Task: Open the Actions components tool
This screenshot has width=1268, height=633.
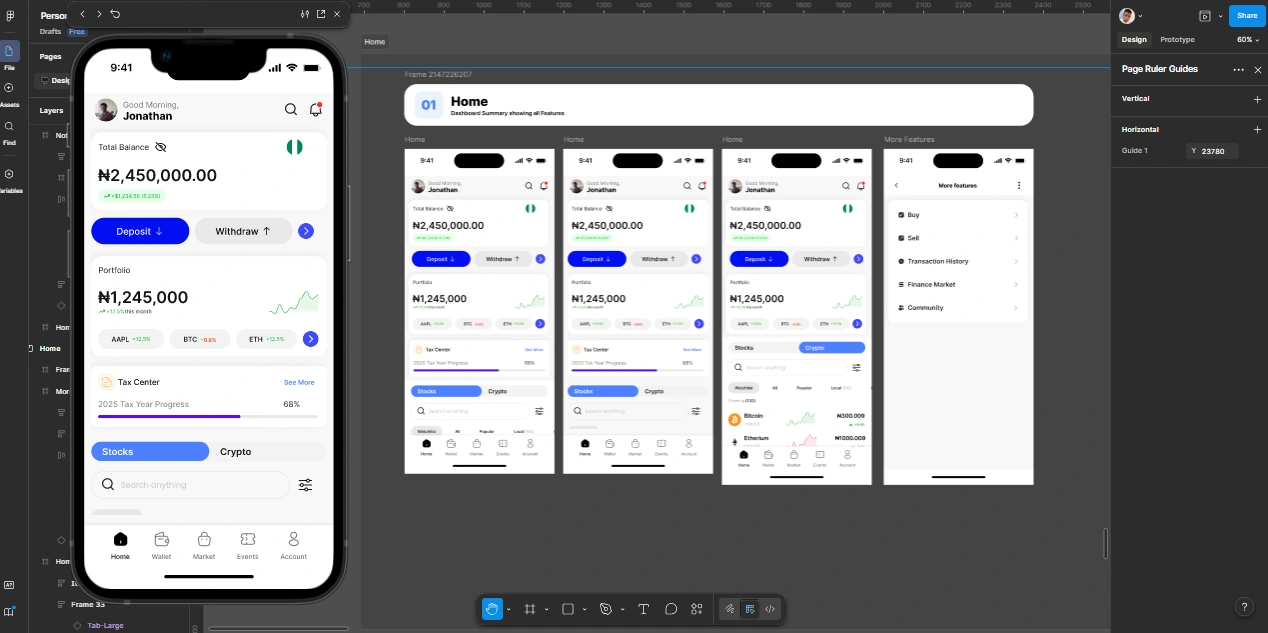Action: (697, 609)
